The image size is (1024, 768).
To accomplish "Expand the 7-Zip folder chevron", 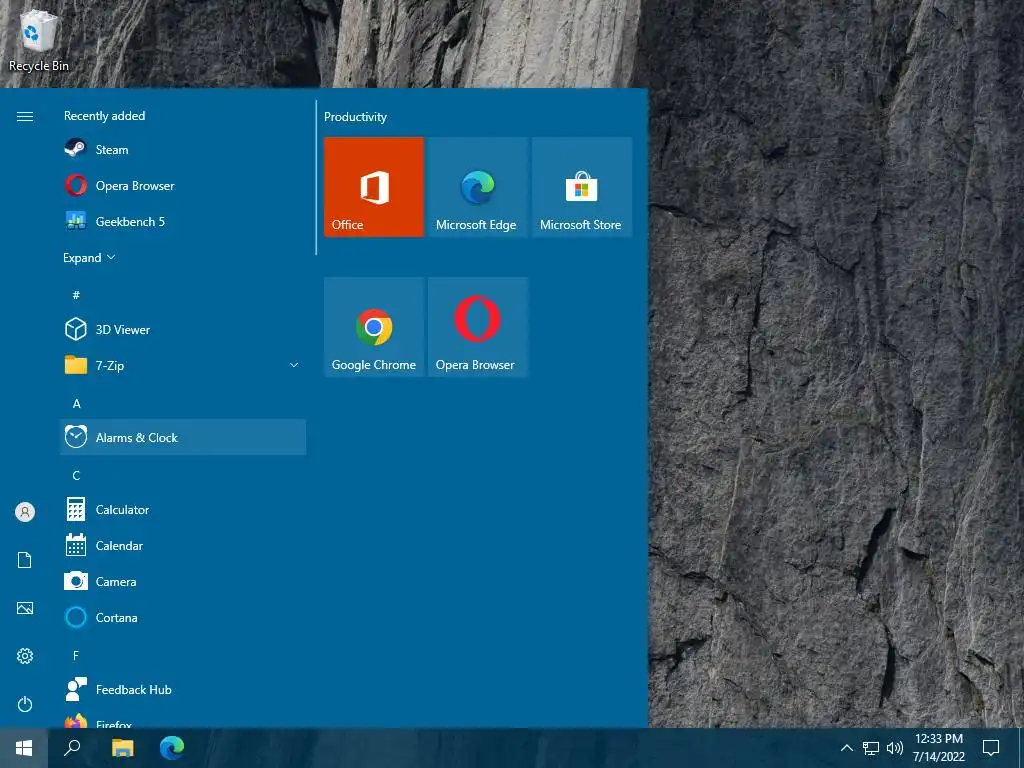I will point(294,365).
